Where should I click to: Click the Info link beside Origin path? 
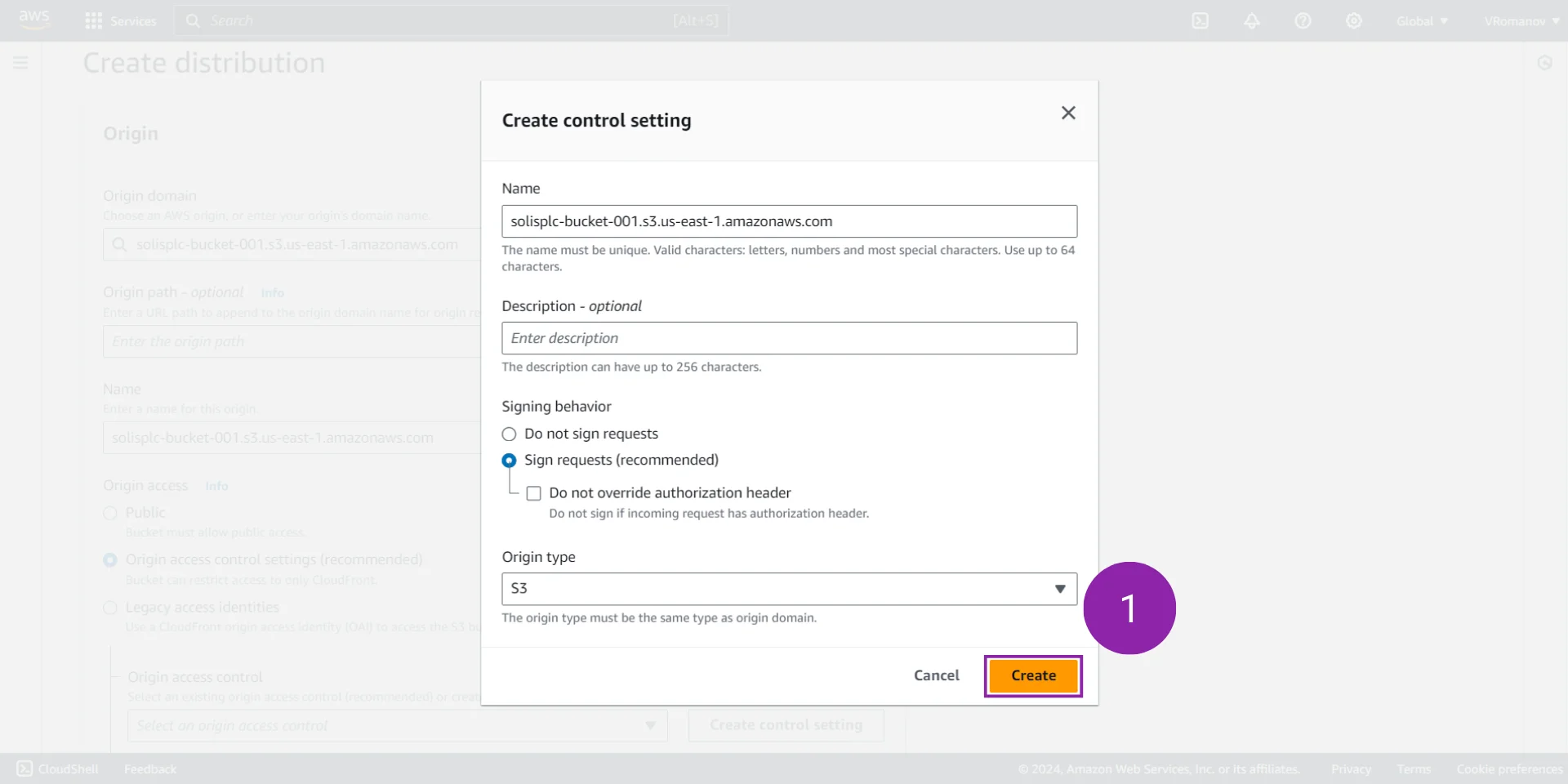coord(273,293)
